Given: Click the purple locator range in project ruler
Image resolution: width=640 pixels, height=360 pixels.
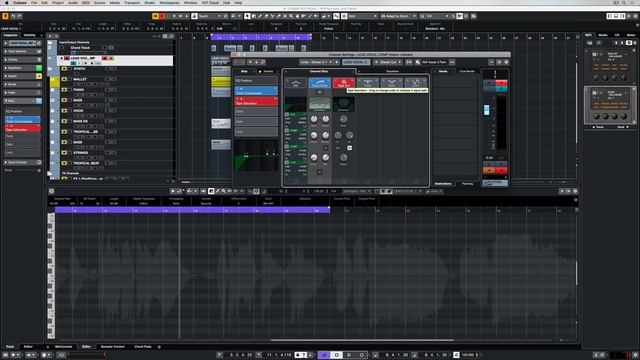Looking at the screenshot, I should 261,37.
